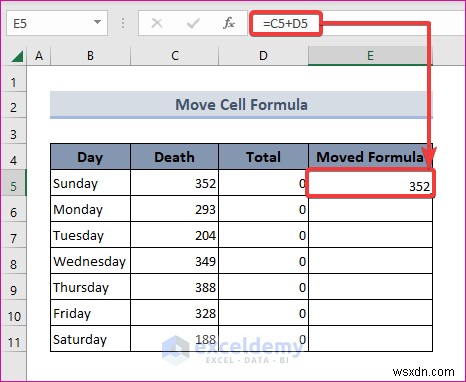466x382 pixels.
Task: Select row 1 header
Action: pos(13,79)
